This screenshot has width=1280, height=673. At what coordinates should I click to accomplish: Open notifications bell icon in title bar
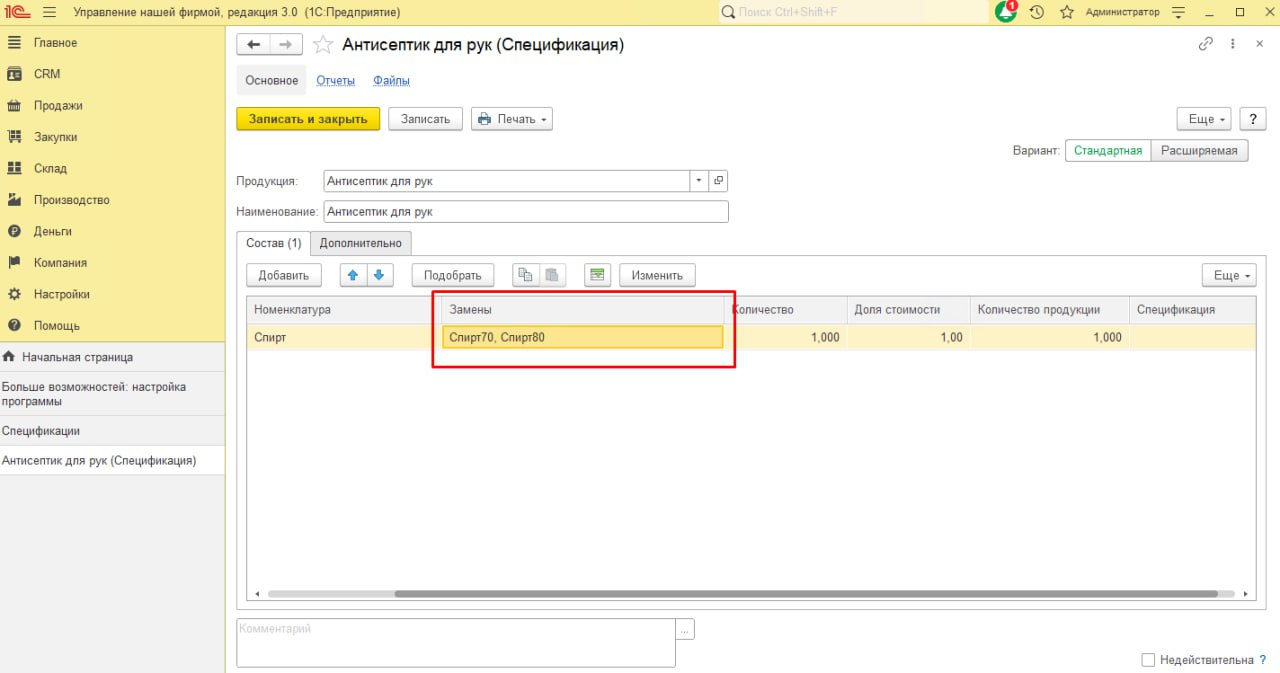tap(1006, 12)
